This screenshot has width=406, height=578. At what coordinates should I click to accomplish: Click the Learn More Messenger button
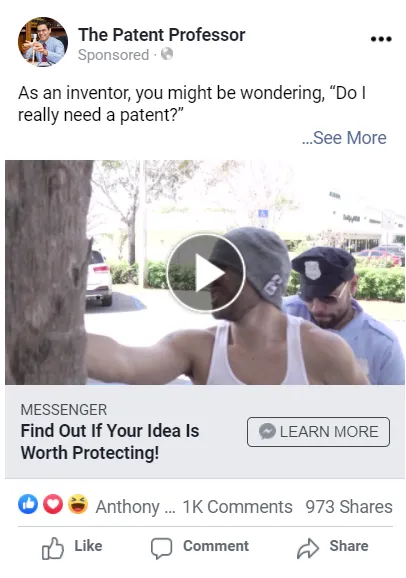point(318,432)
